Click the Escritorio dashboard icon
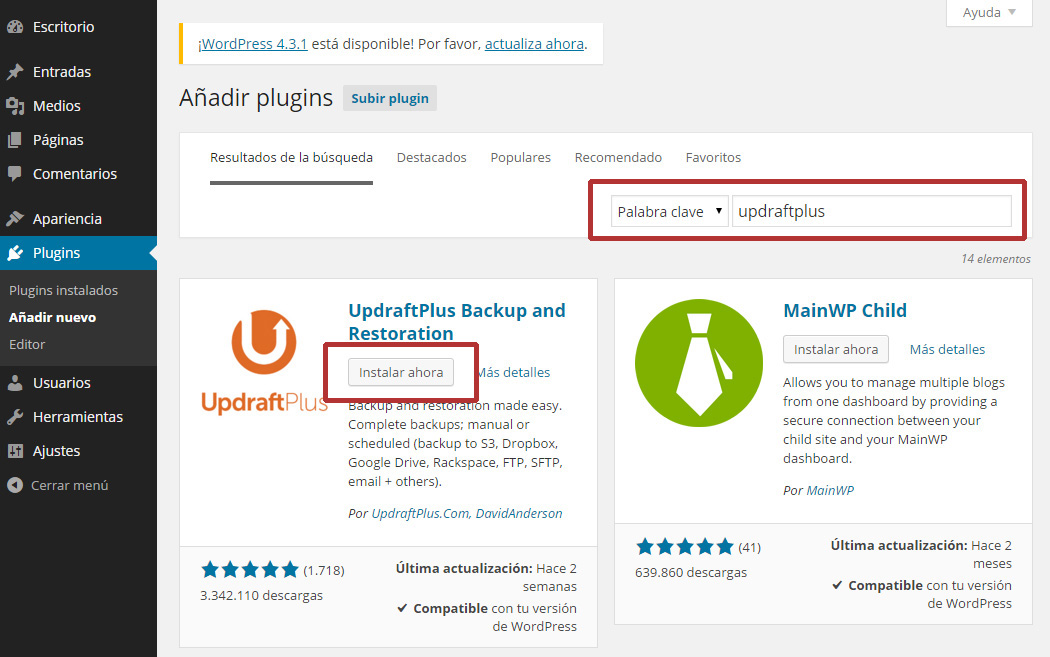This screenshot has width=1050, height=657. click(x=15, y=27)
